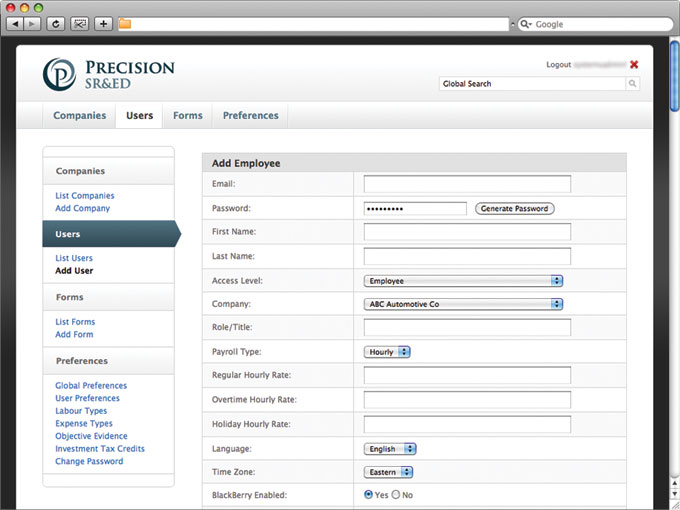Open the Change Password link
This screenshot has height=510, width=680.
pyautogui.click(x=89, y=461)
